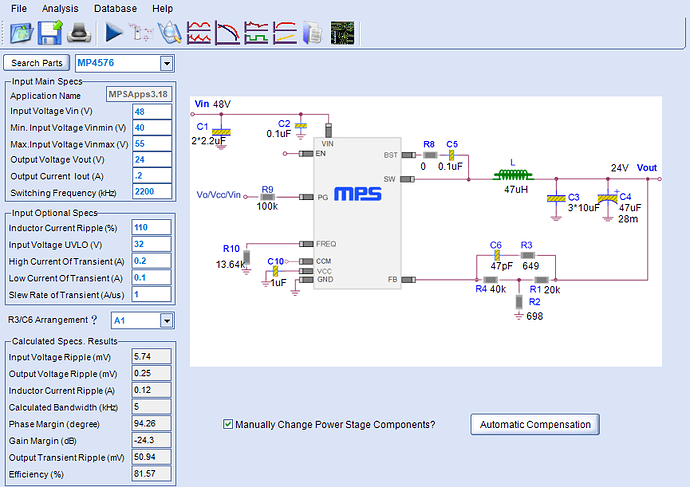Click the Output Transient Ripple value 50.94

151,457
